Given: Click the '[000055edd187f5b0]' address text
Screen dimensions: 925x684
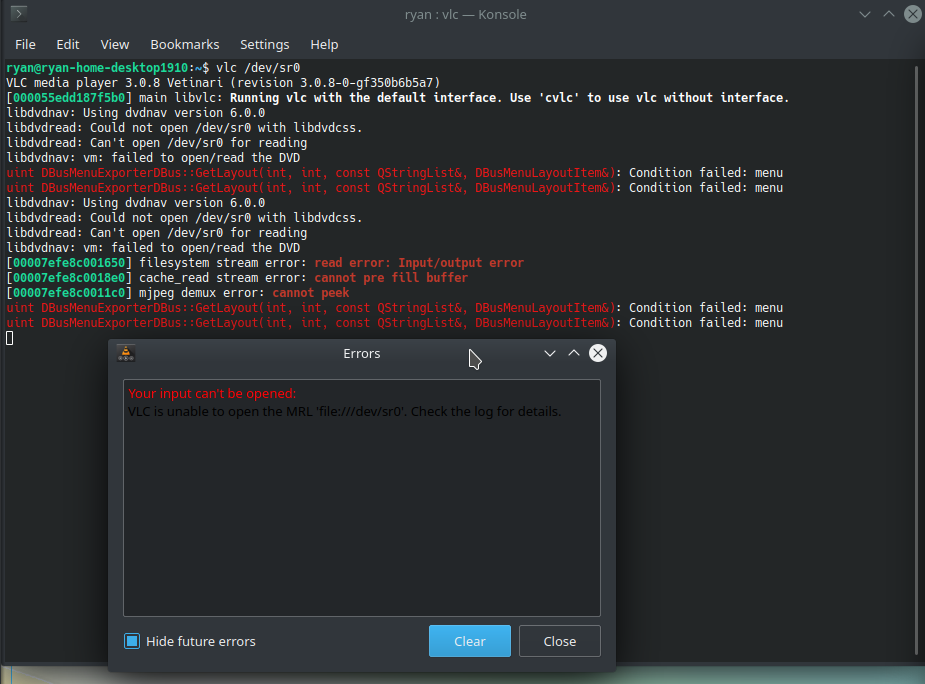Looking at the screenshot, I should [69, 98].
